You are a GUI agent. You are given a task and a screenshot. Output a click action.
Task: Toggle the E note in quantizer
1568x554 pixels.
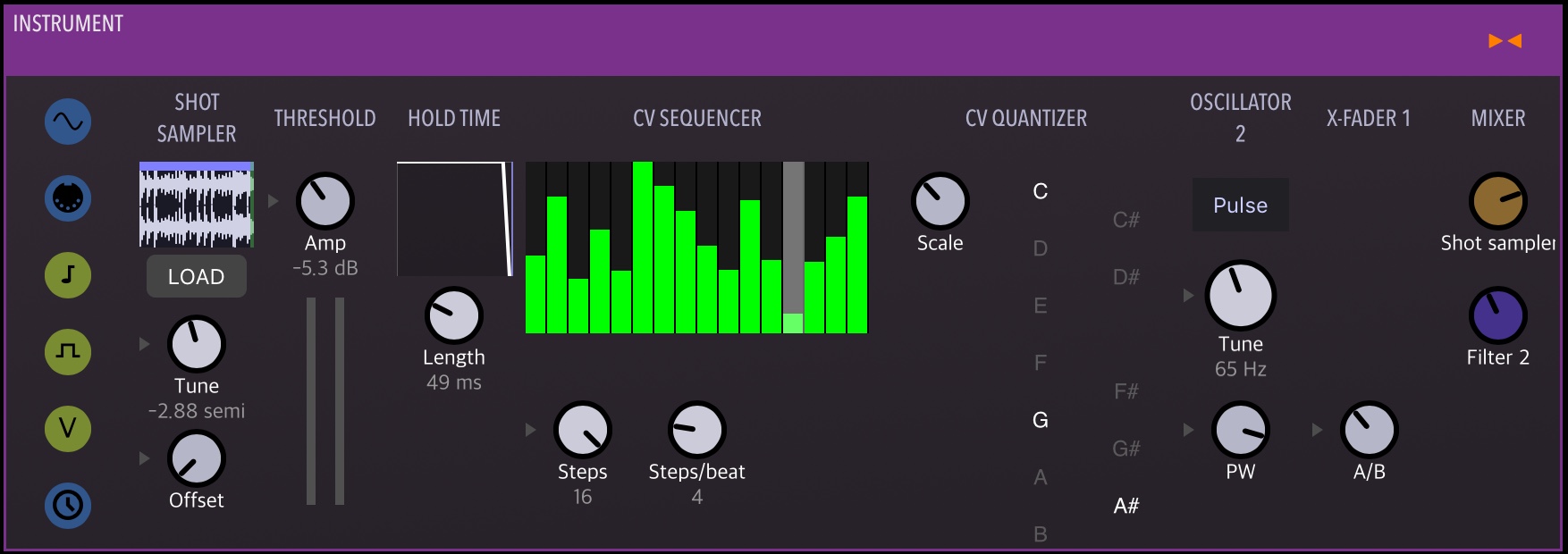click(x=1041, y=306)
